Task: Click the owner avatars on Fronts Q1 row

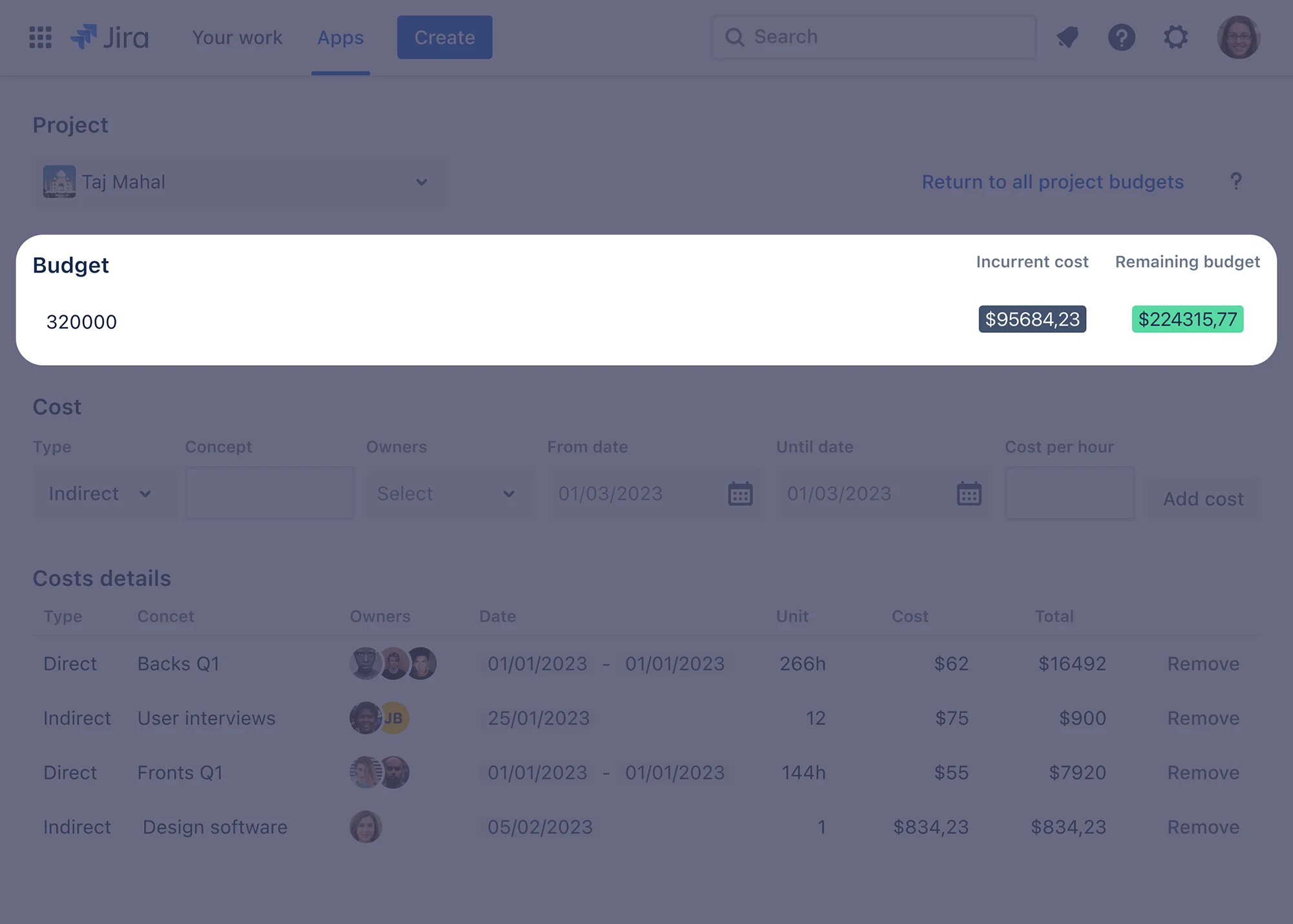Action: (379, 772)
